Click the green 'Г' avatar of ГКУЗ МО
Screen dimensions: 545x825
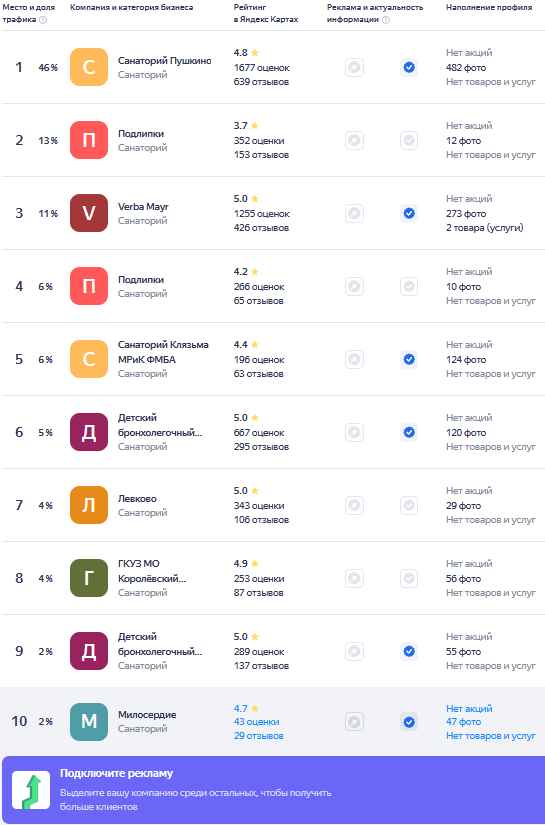tap(89, 578)
